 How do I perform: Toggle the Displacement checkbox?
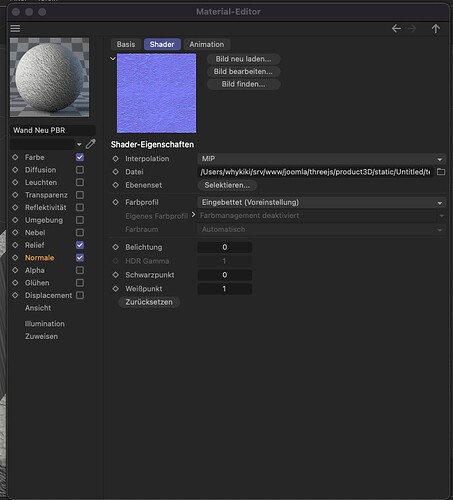click(x=80, y=295)
